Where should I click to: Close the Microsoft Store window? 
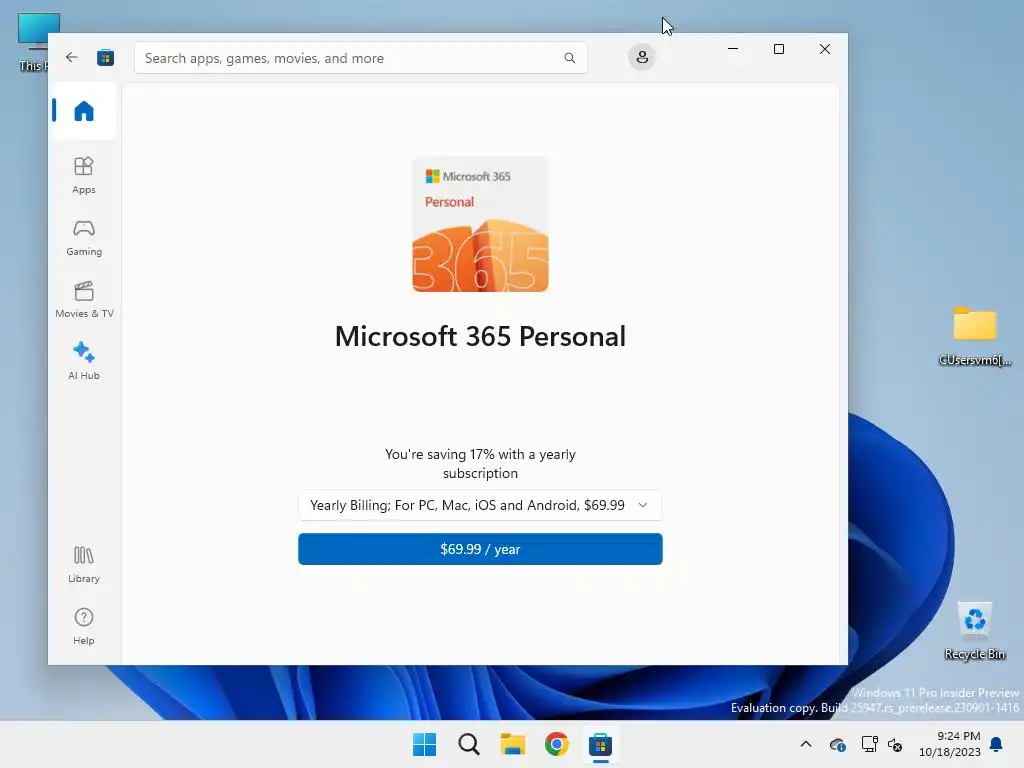pos(825,49)
